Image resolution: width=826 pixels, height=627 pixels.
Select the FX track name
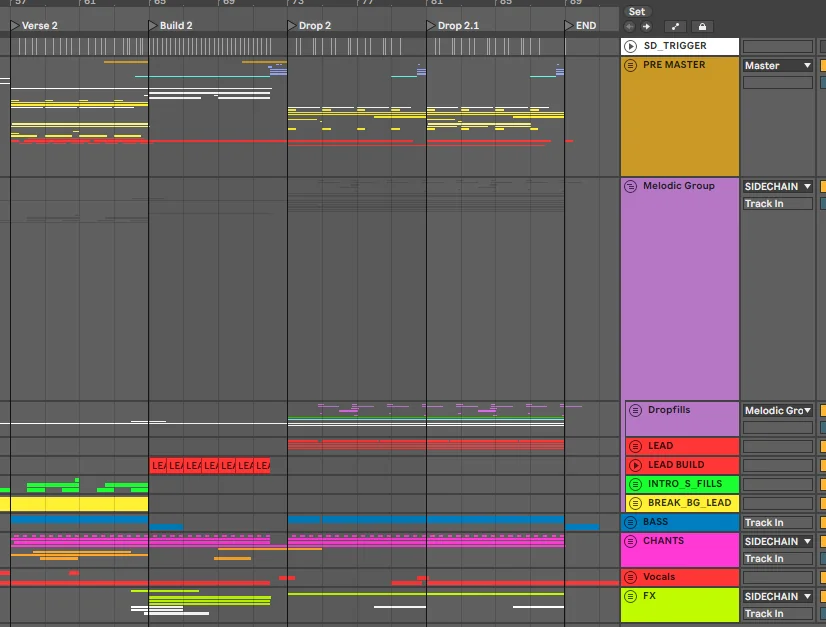[649, 596]
